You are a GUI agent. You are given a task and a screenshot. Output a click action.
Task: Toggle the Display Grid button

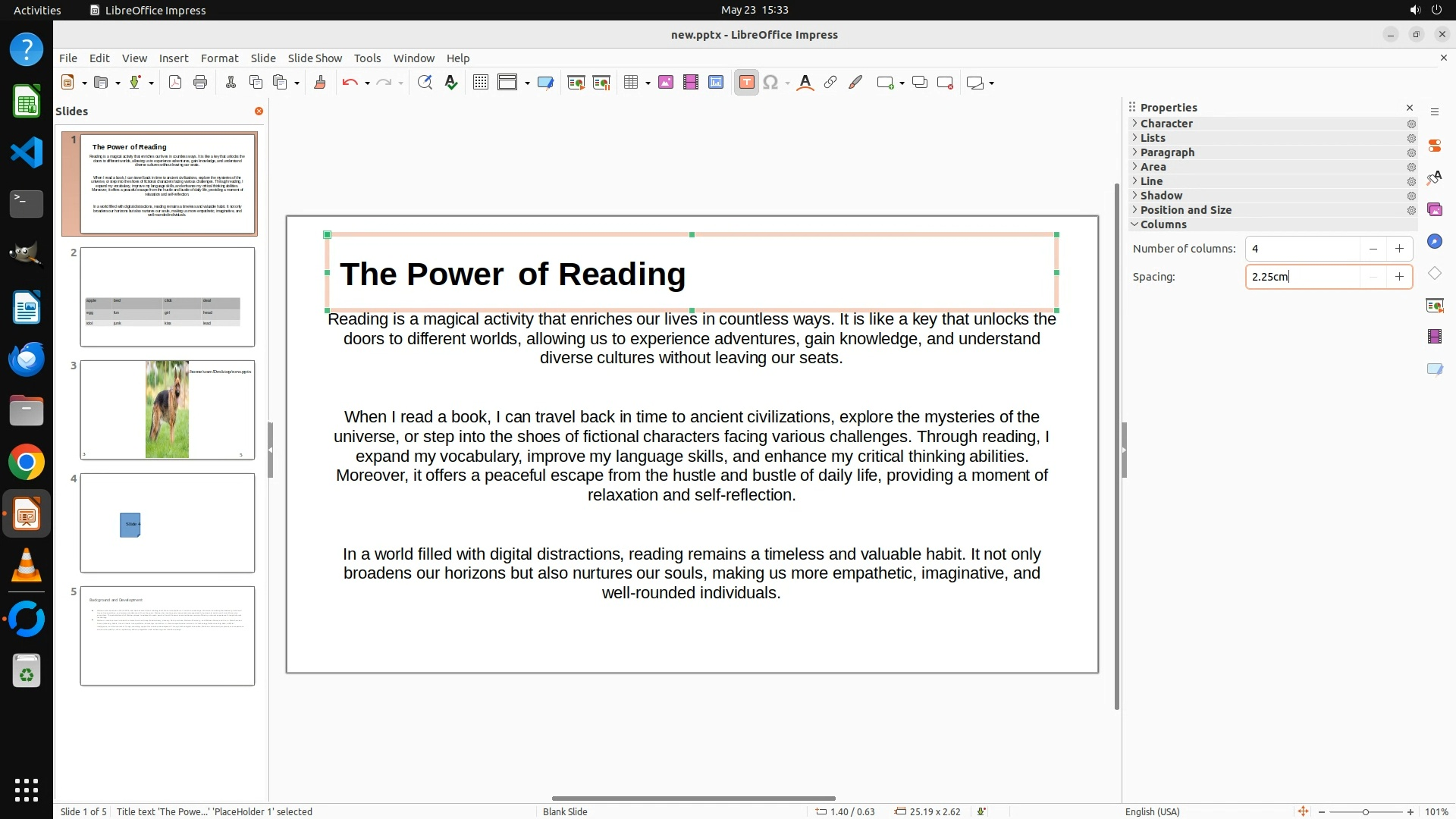tap(481, 83)
